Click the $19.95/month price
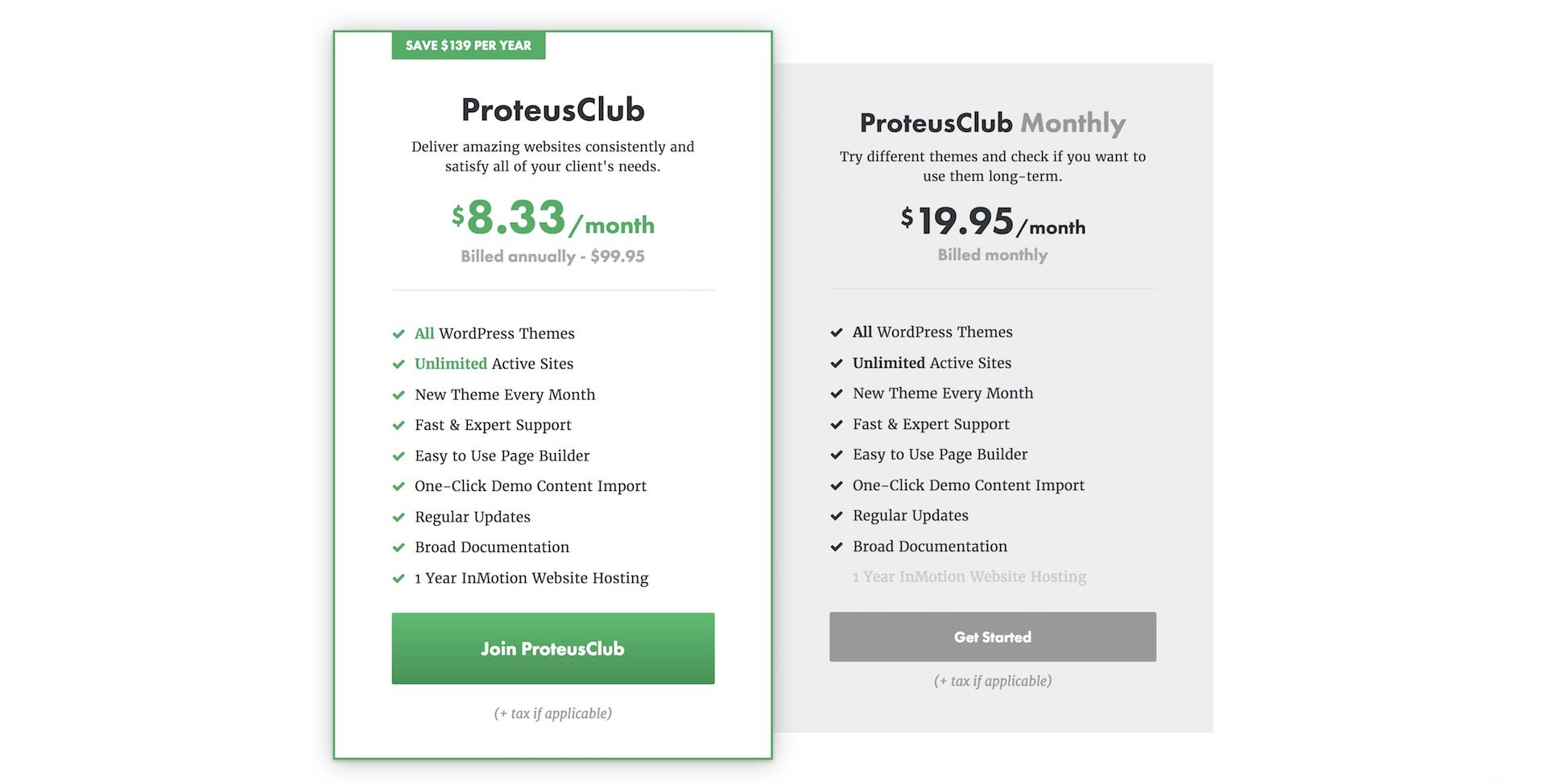Viewport: 1546px width, 784px height. click(993, 221)
